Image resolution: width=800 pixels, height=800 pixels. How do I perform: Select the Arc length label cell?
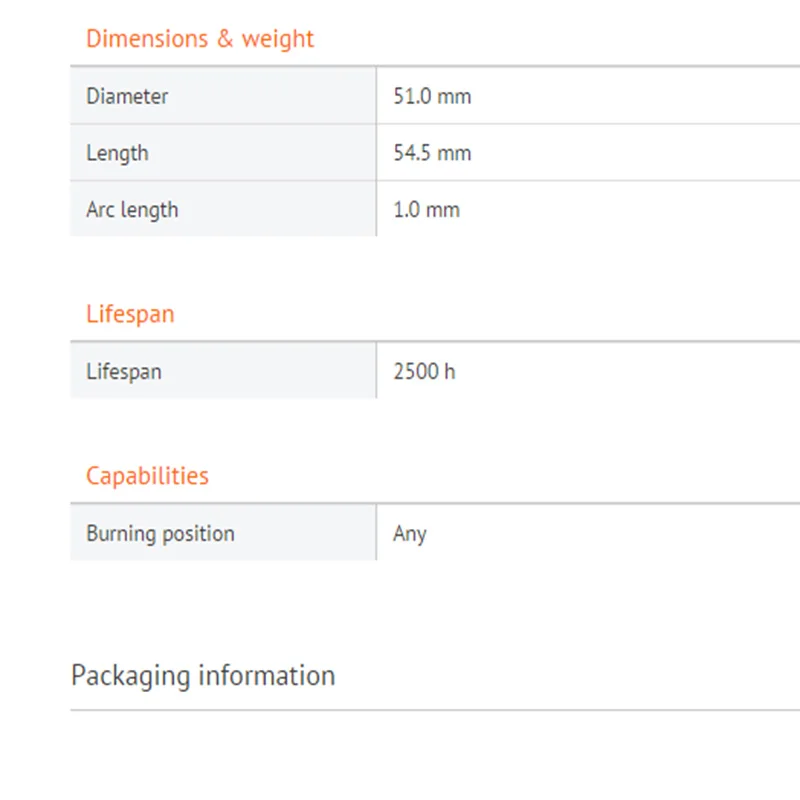[132, 210]
